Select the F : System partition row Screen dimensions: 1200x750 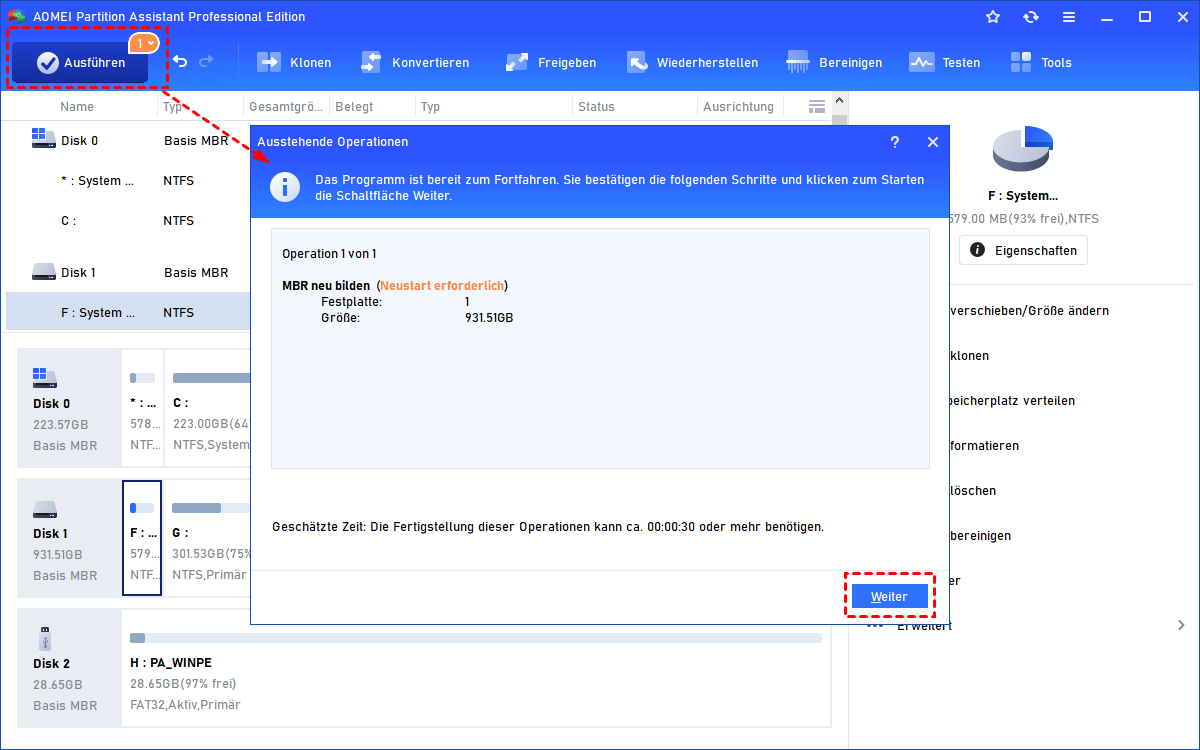(x=128, y=312)
